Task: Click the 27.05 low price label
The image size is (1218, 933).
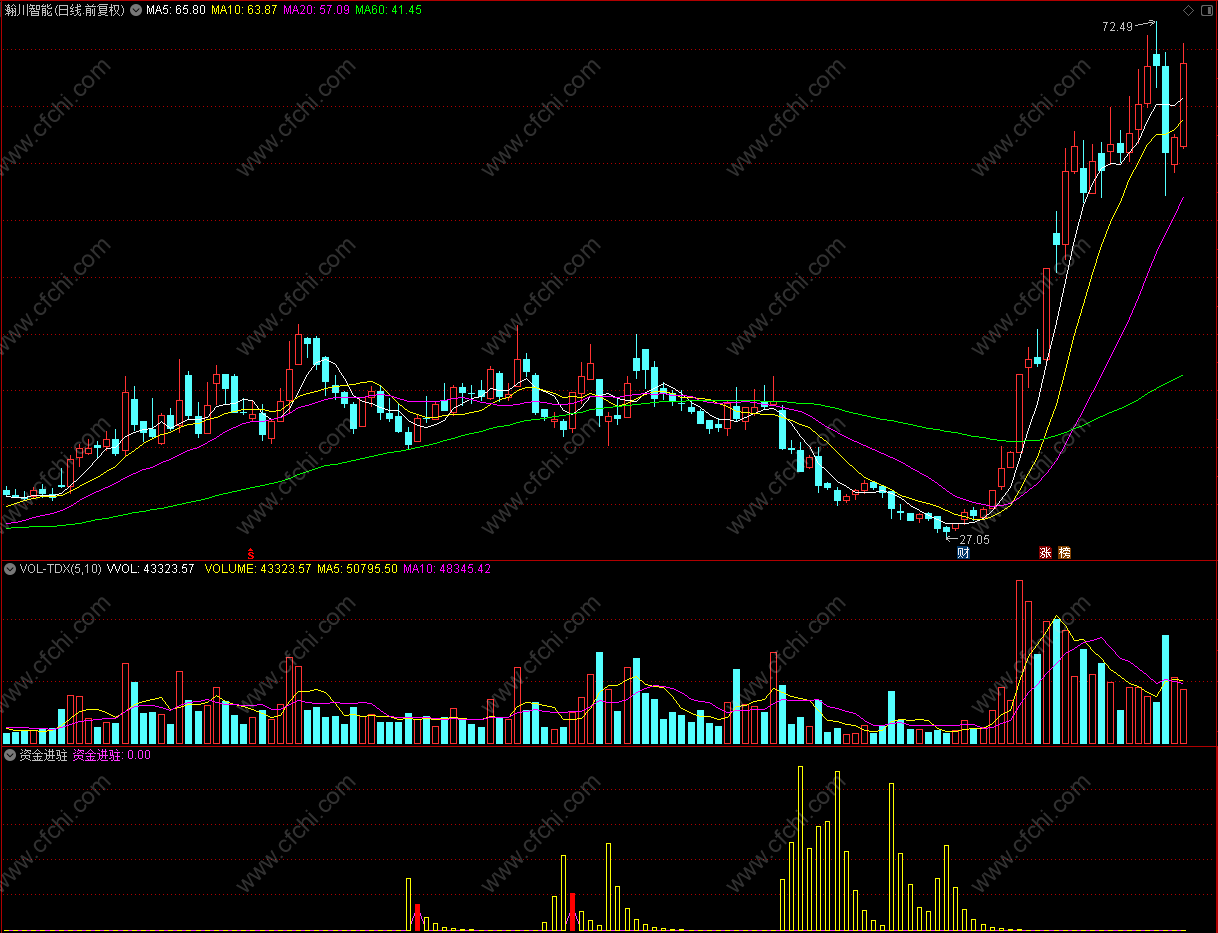Action: 974,539
